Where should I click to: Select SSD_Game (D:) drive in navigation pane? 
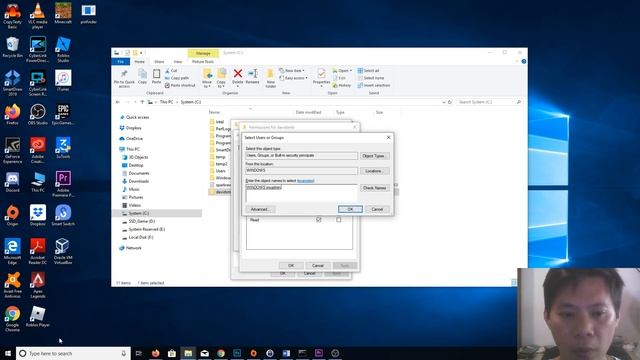point(141,221)
